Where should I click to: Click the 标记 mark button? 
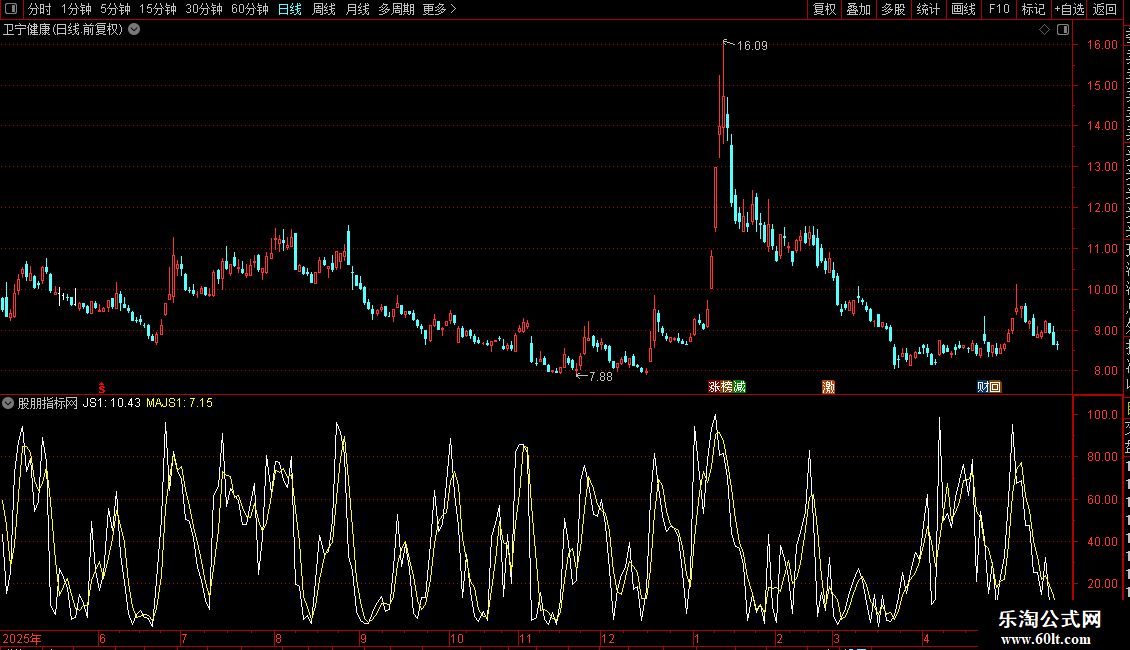1033,9
